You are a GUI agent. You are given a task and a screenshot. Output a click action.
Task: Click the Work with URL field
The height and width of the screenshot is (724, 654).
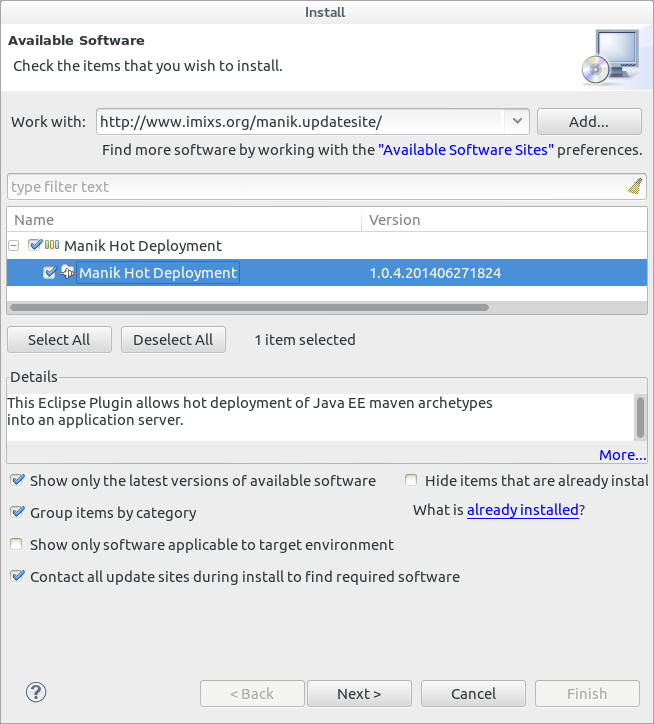300,121
